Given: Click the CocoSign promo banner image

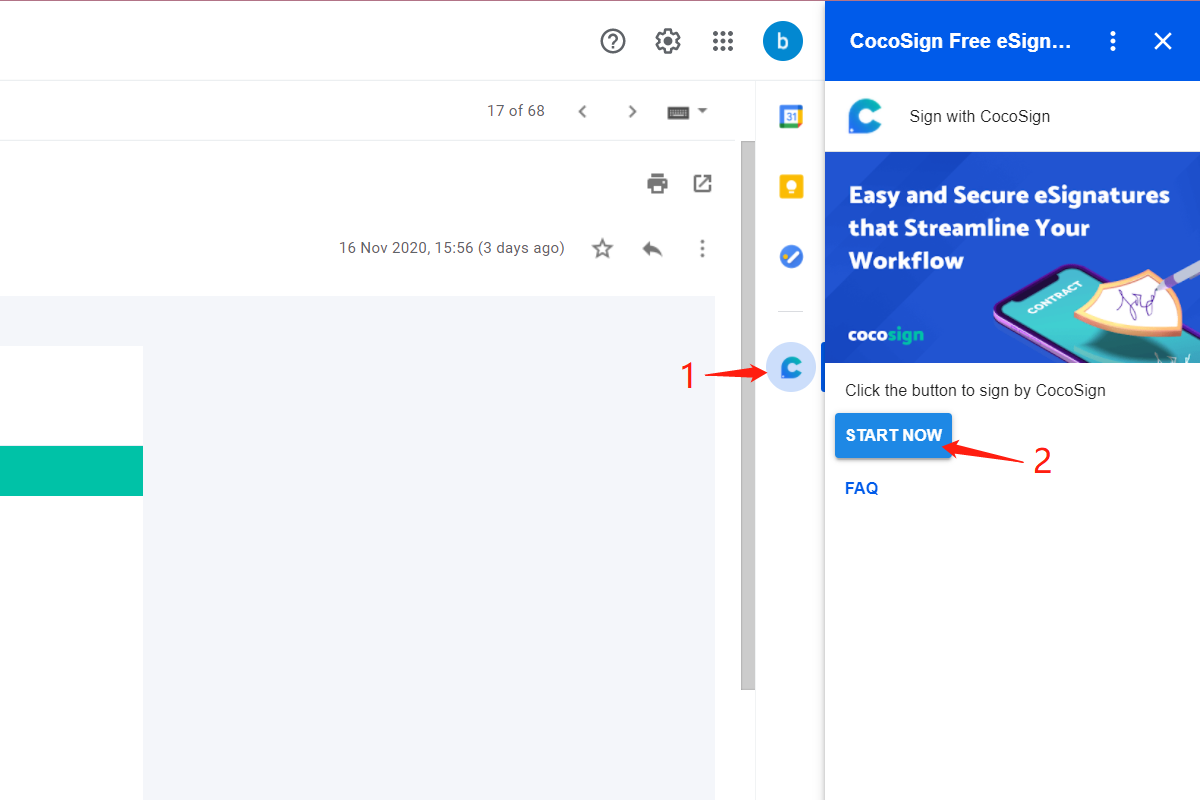Looking at the screenshot, I should (x=1012, y=257).
